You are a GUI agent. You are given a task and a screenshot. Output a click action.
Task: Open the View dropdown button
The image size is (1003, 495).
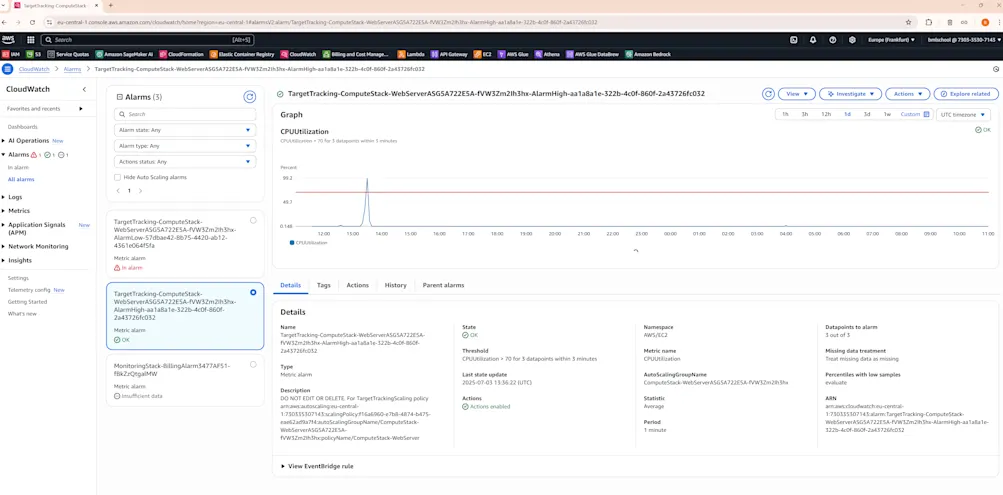pos(796,94)
